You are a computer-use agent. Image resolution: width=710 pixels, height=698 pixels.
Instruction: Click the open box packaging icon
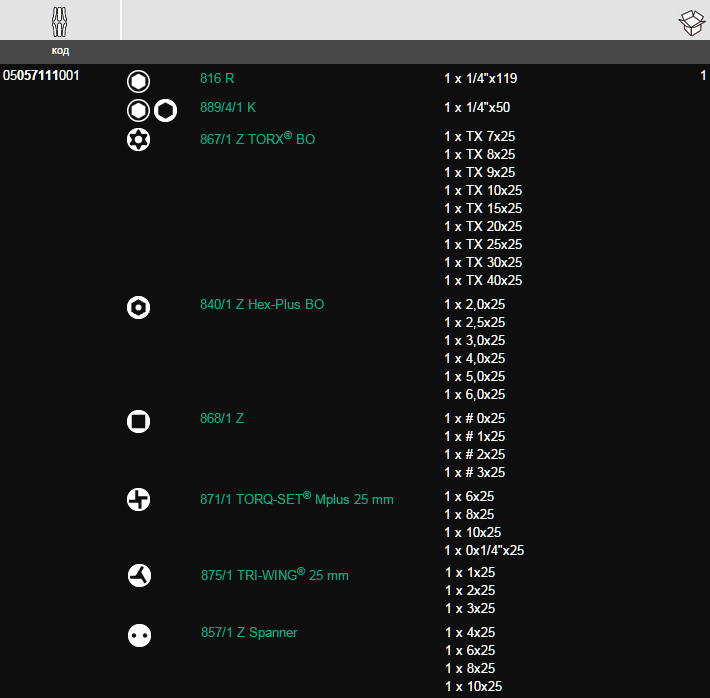692,22
